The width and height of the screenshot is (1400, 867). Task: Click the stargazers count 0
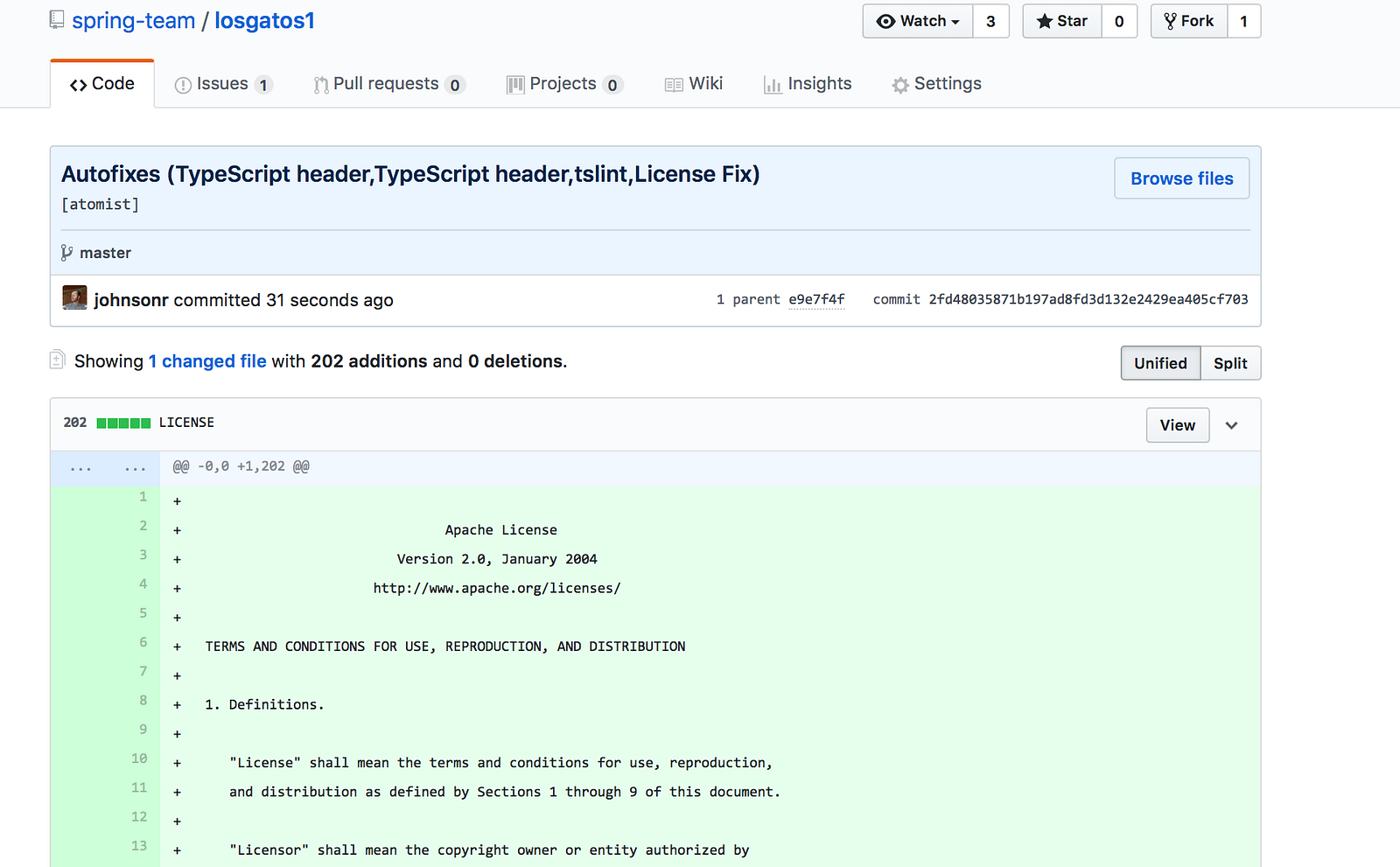1119,21
